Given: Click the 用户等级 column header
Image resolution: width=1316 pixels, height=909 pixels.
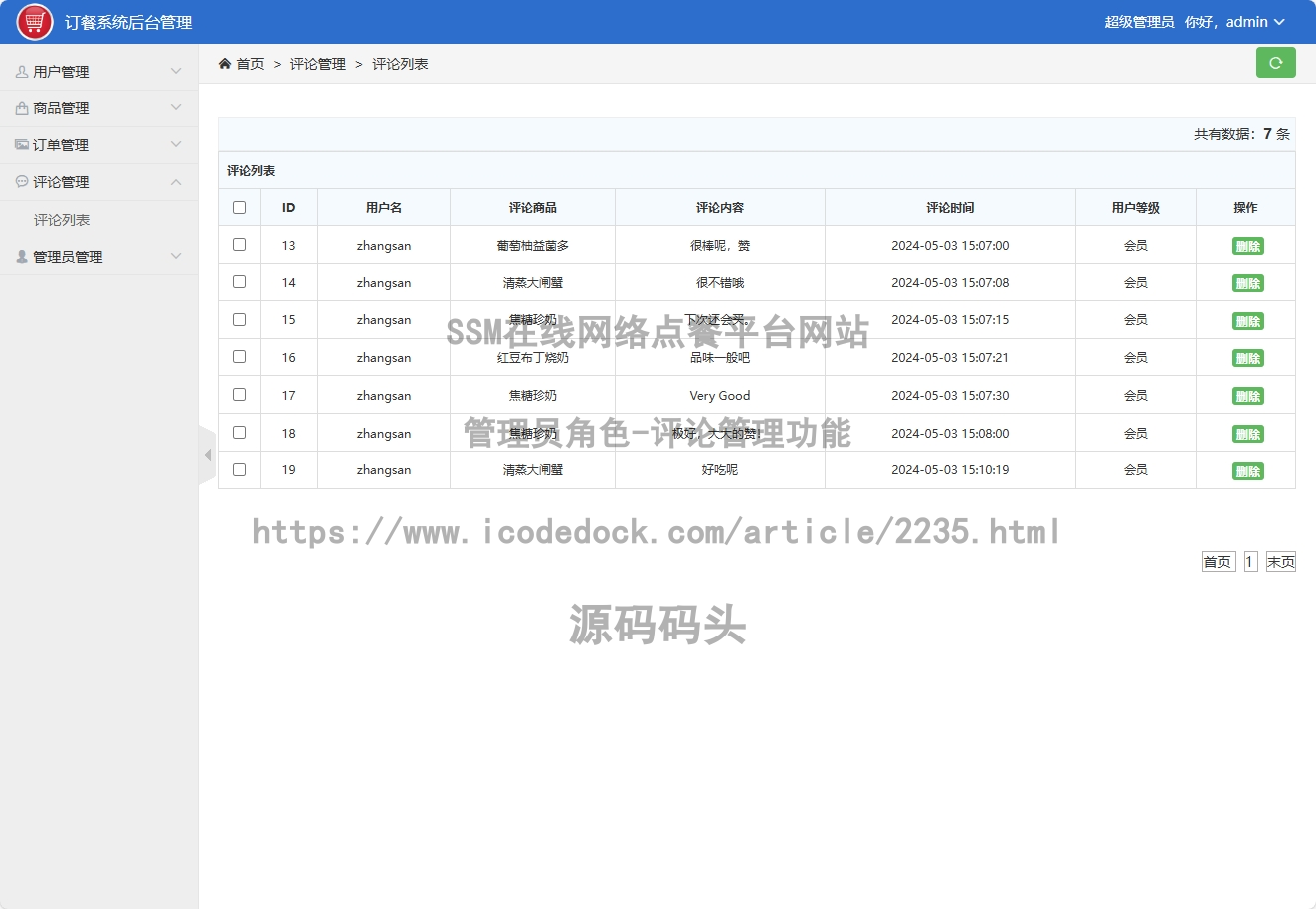Looking at the screenshot, I should [x=1136, y=208].
